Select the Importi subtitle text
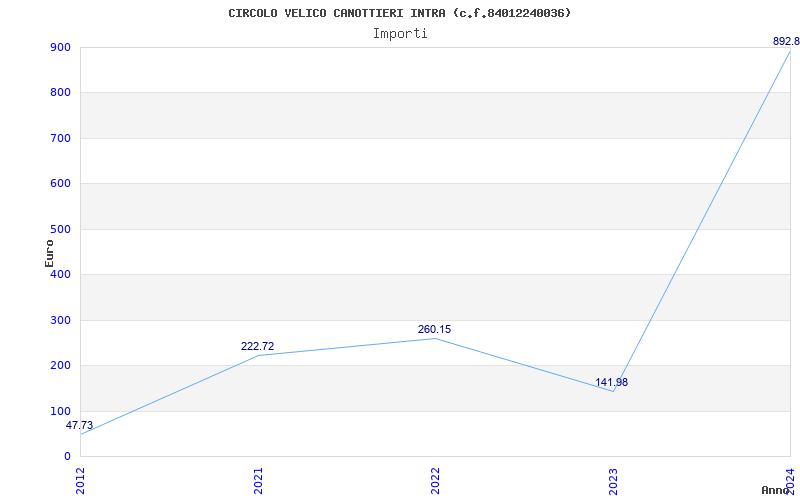This screenshot has height=500, width=800. click(x=400, y=34)
